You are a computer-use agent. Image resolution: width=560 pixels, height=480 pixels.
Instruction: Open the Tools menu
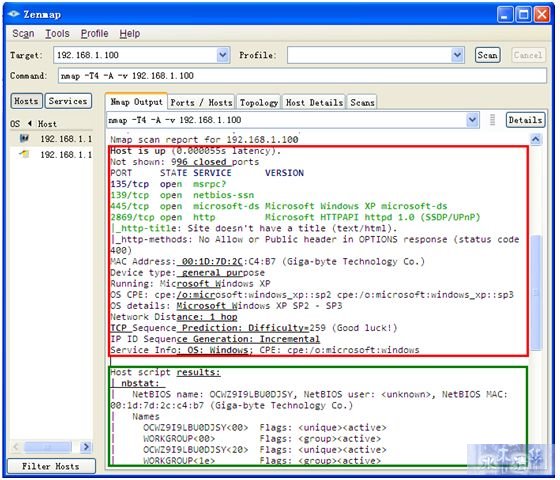tap(57, 34)
